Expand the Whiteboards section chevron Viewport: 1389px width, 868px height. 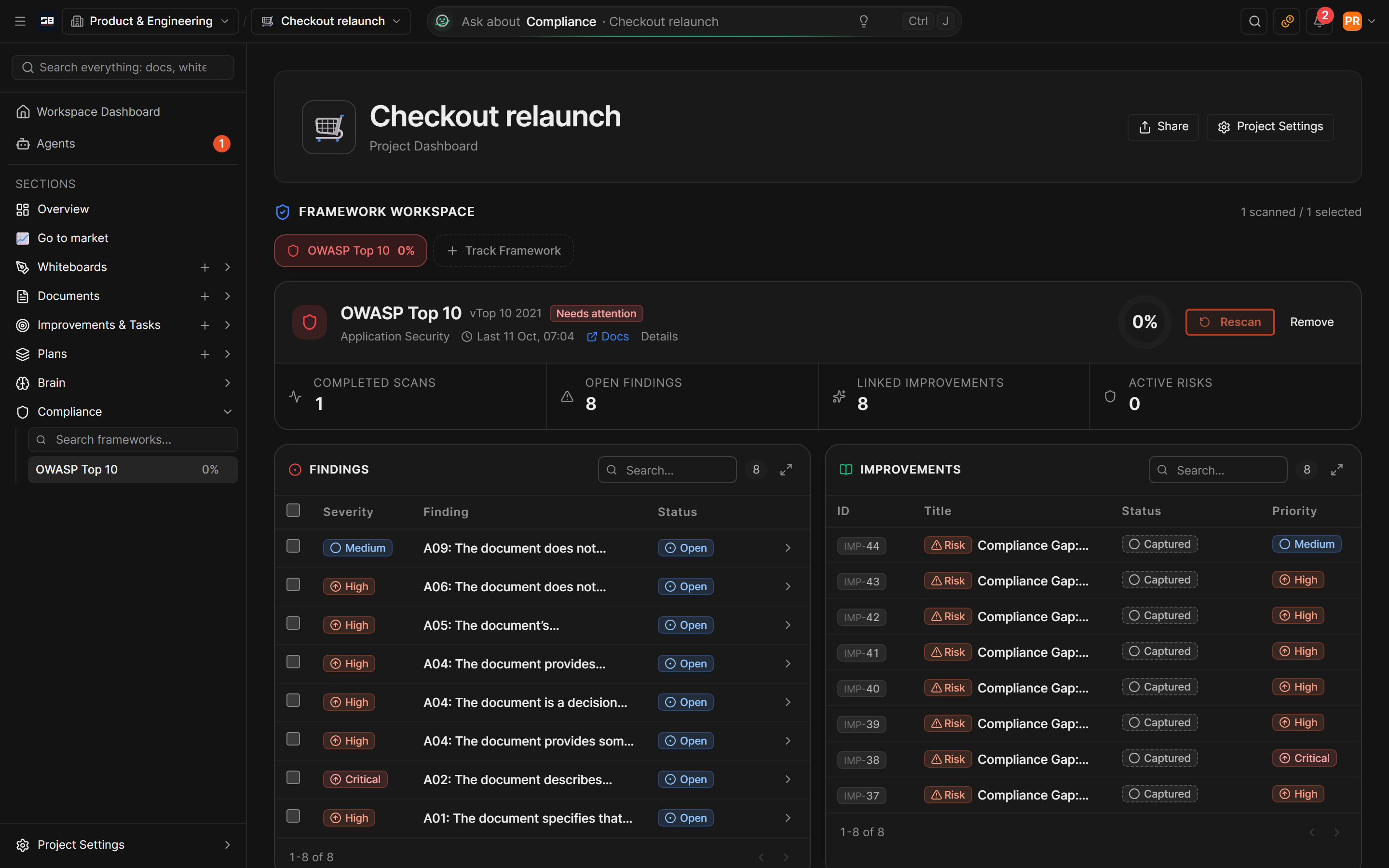pos(227,267)
